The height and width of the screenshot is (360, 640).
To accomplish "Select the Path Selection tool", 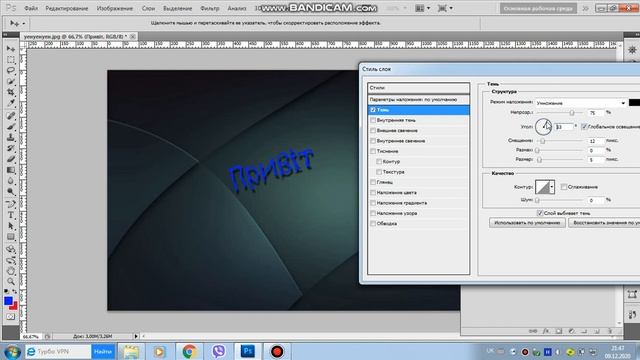I will pos(11,226).
